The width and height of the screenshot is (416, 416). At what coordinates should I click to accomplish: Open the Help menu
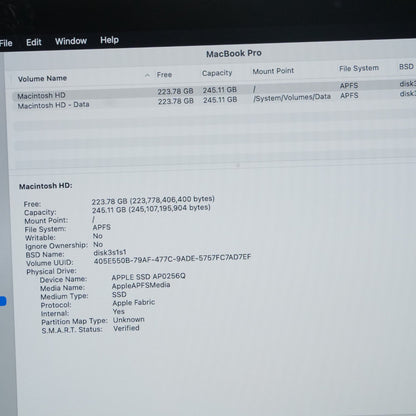tap(109, 40)
